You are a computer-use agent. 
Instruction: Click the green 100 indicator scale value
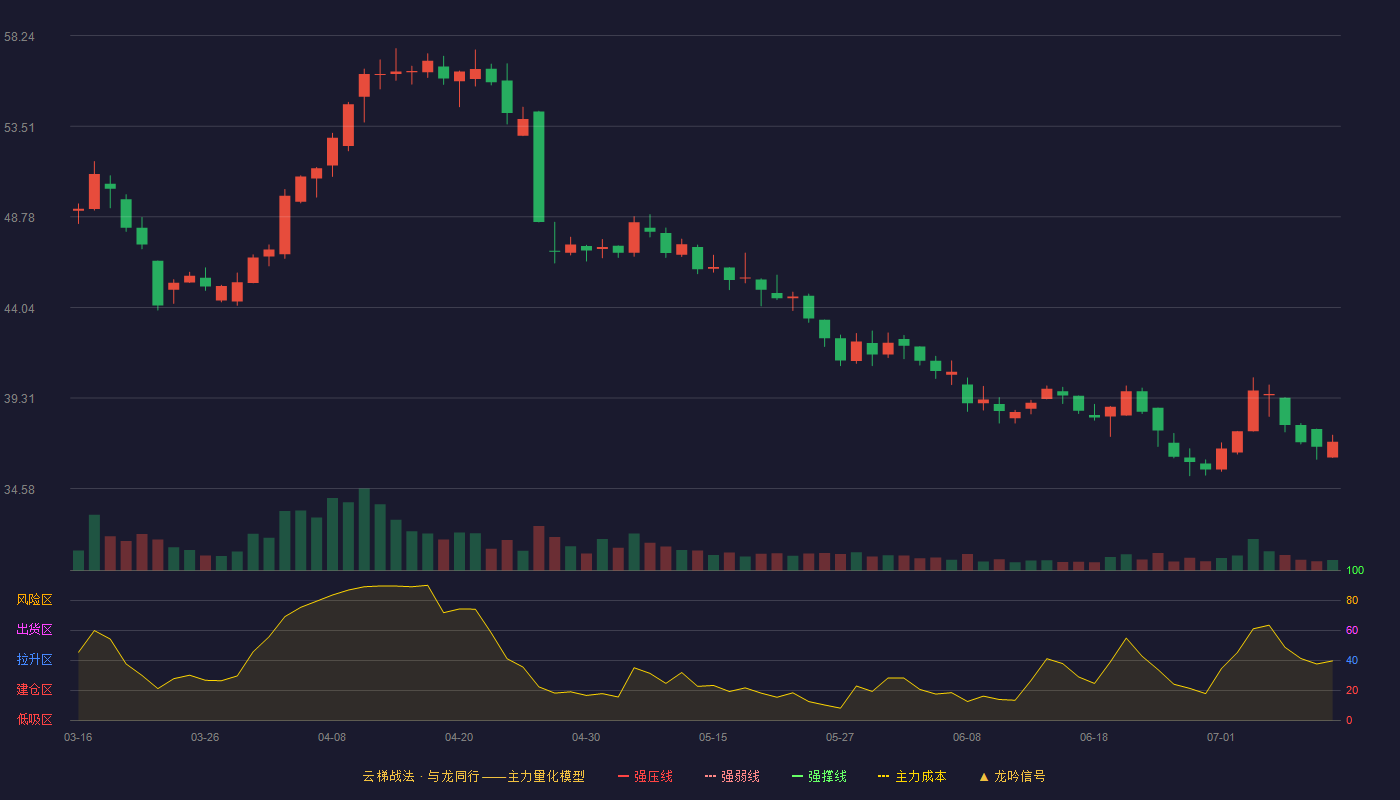tap(1355, 571)
